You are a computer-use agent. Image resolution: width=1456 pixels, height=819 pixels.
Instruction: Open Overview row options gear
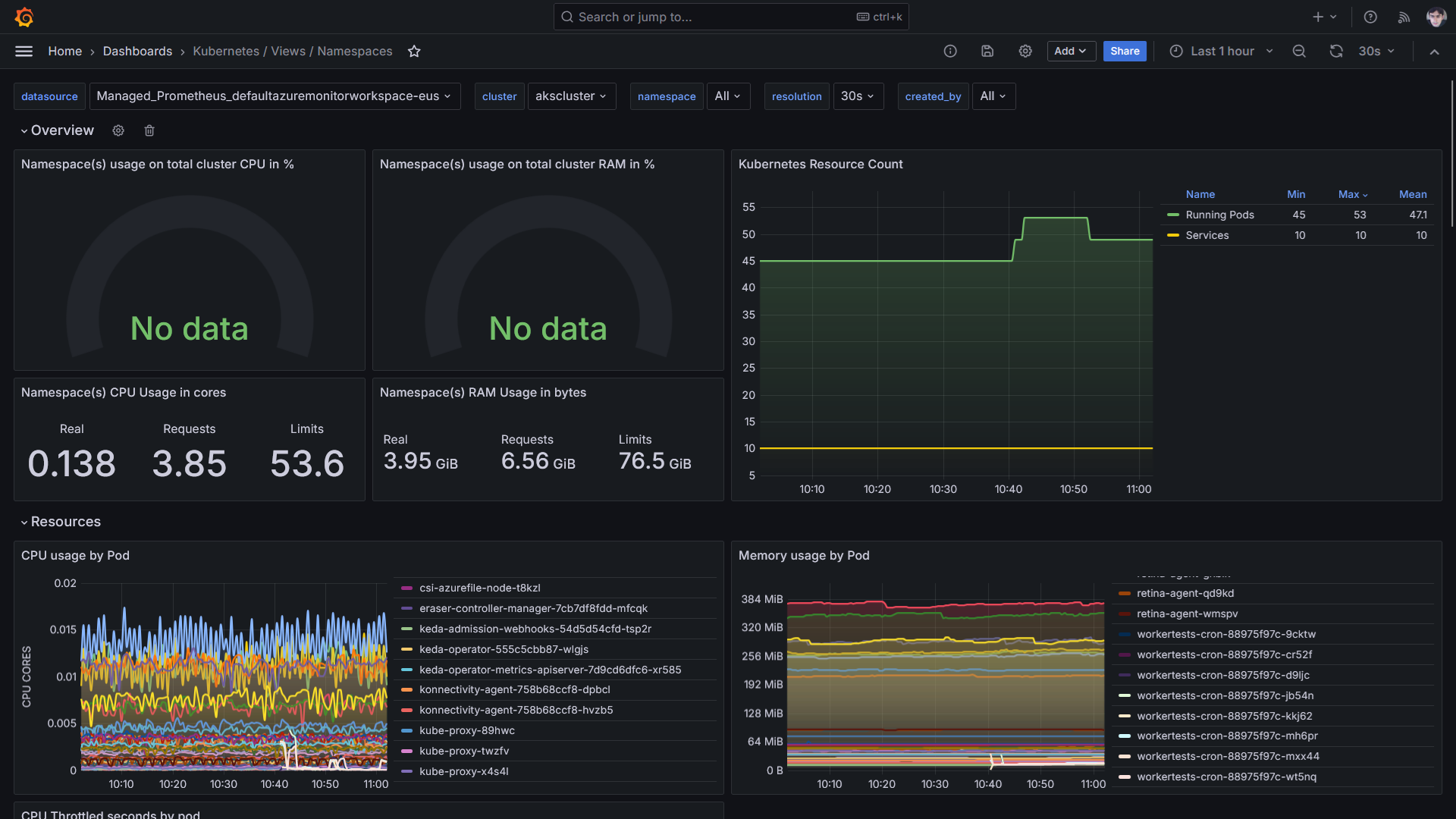pos(118,130)
